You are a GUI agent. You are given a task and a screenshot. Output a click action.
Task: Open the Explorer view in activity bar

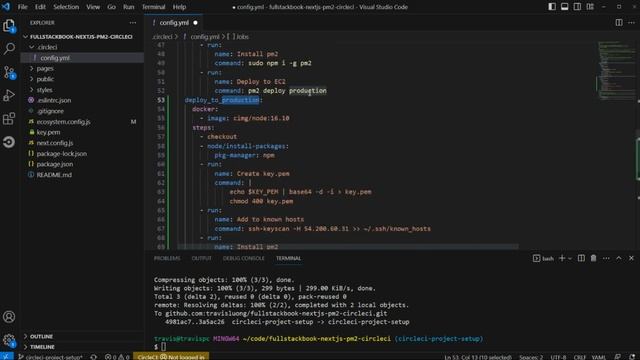tap(9, 26)
